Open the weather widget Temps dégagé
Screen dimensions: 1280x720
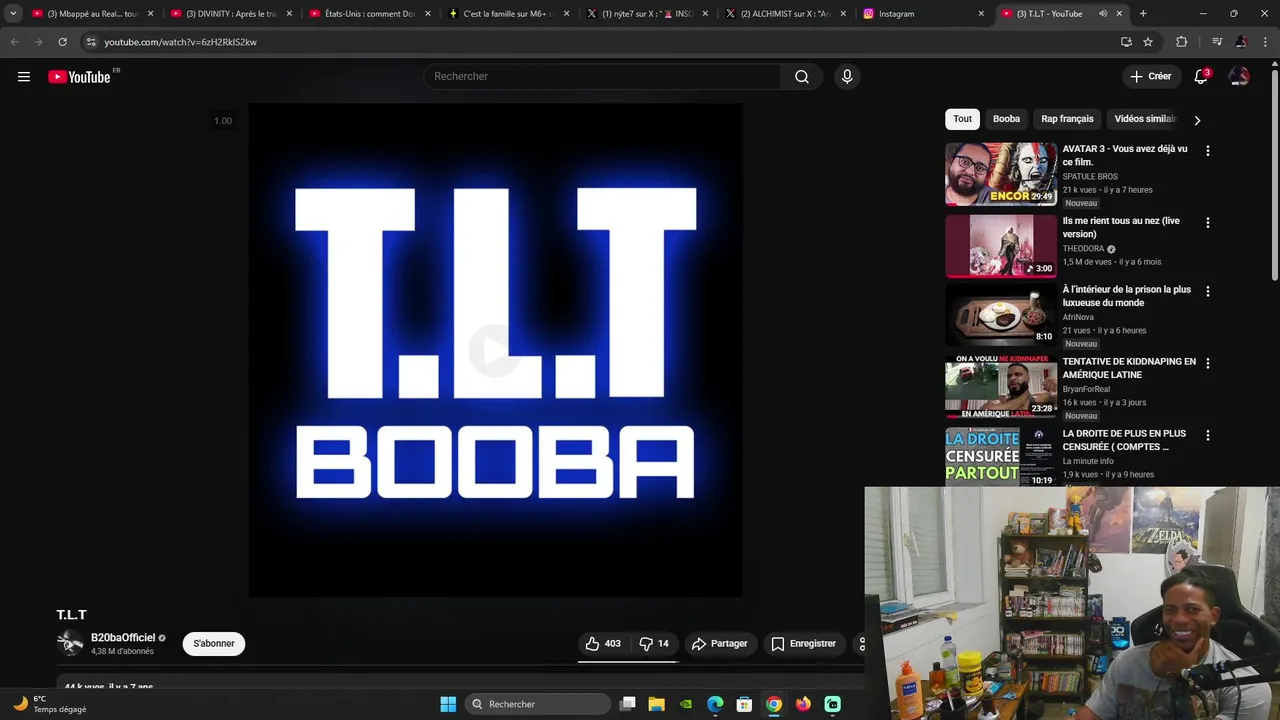click(50, 704)
